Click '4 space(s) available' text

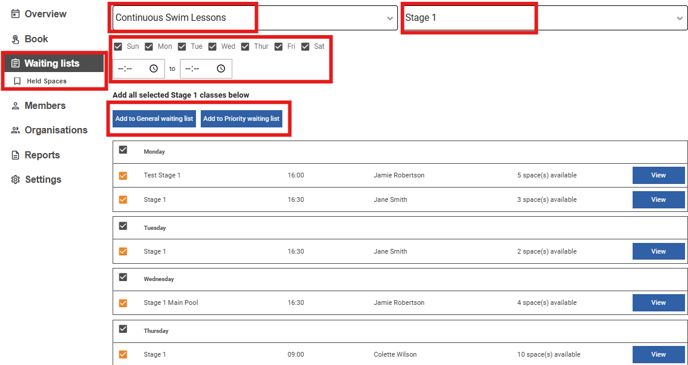click(x=547, y=303)
